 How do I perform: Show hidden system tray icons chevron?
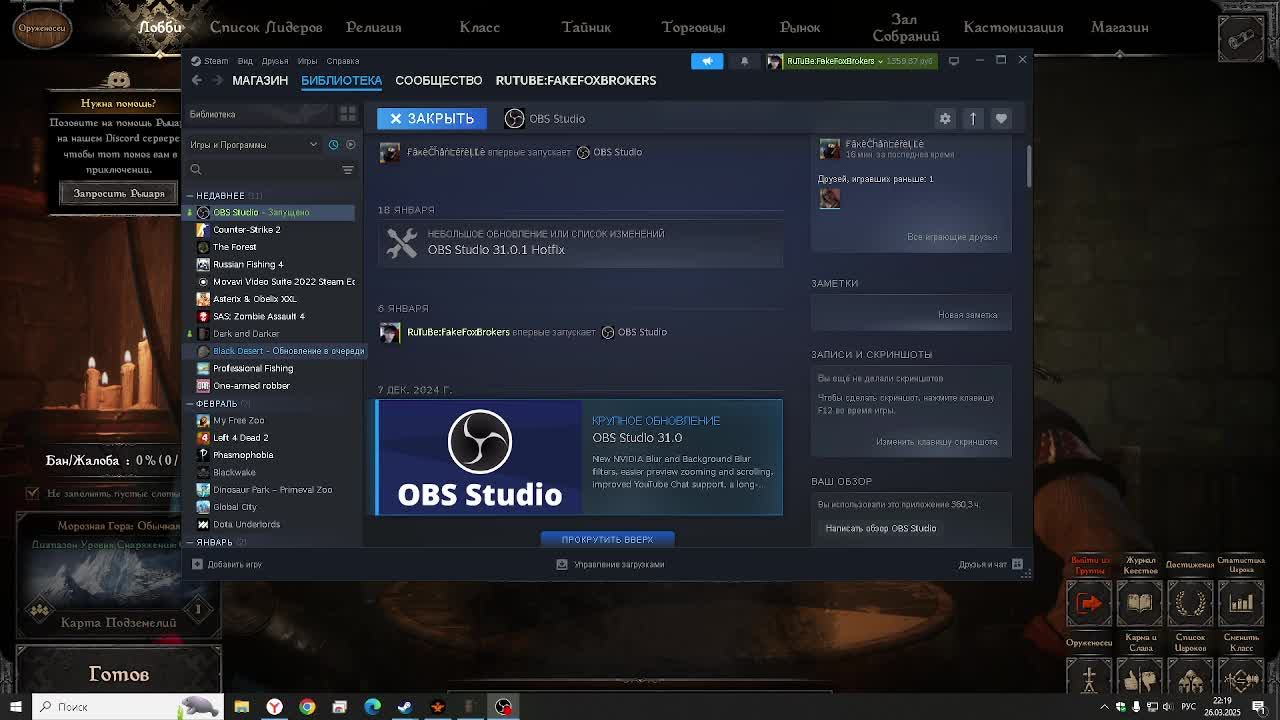click(x=1104, y=707)
